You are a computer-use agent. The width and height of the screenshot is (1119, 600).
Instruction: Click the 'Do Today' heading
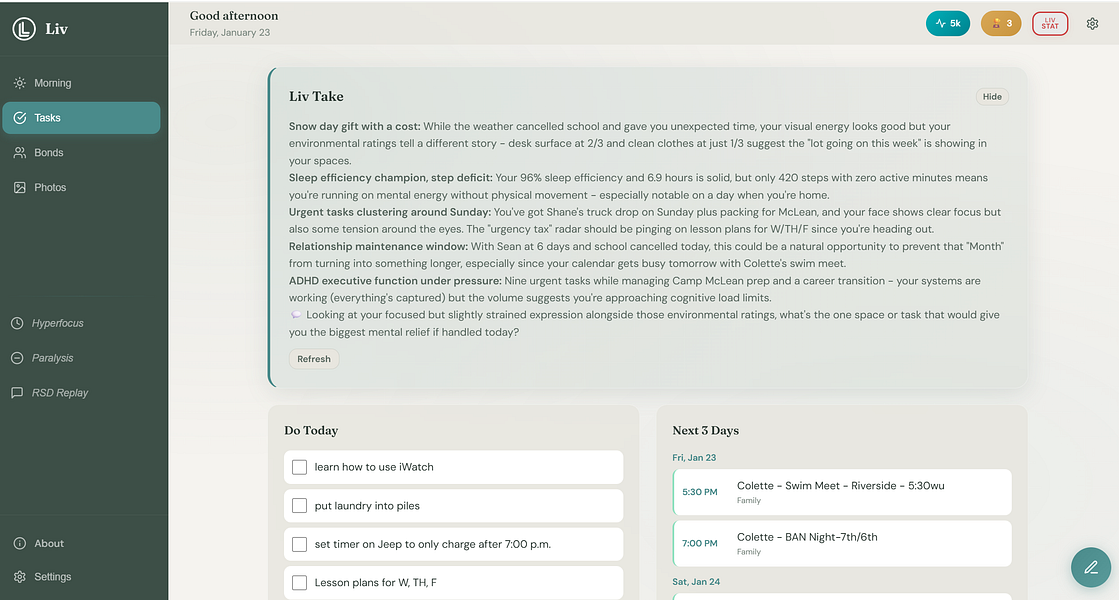(x=311, y=430)
